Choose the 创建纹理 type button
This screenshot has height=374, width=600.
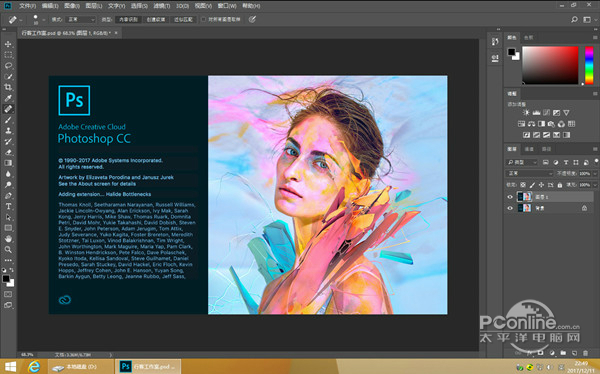(x=156, y=19)
